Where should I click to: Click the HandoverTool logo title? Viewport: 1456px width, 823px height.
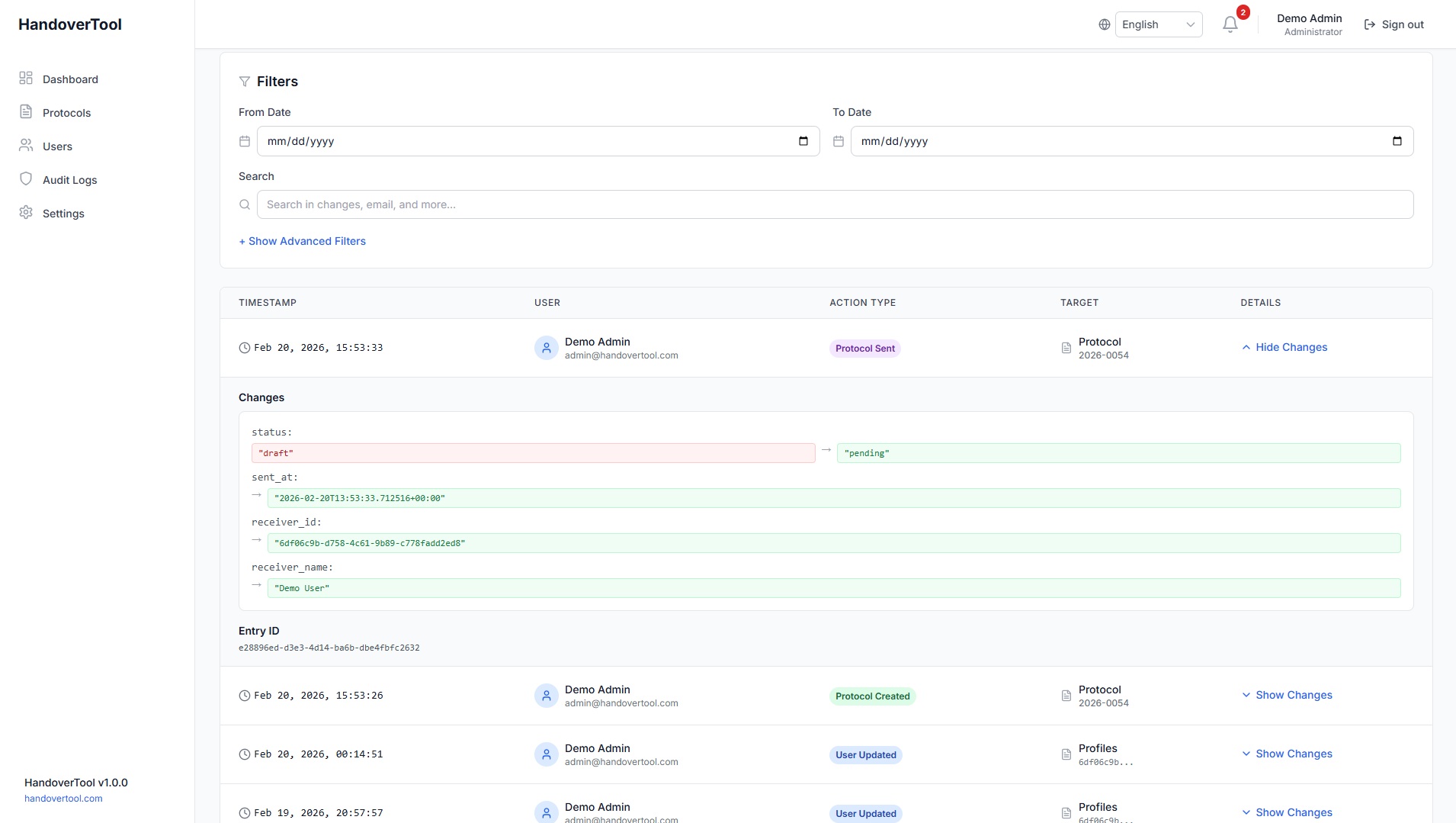pos(70,24)
